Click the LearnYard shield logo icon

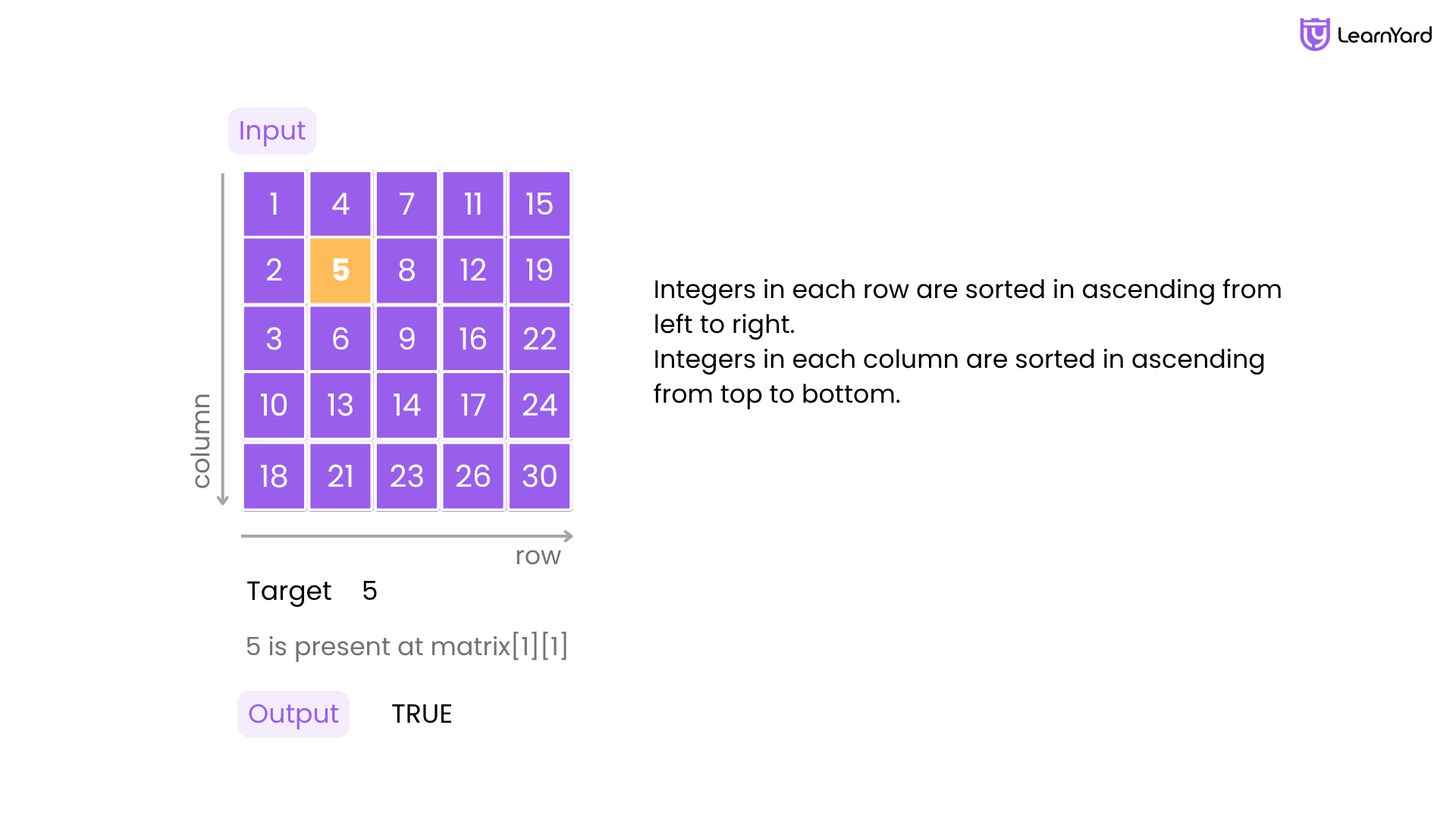point(1315,35)
